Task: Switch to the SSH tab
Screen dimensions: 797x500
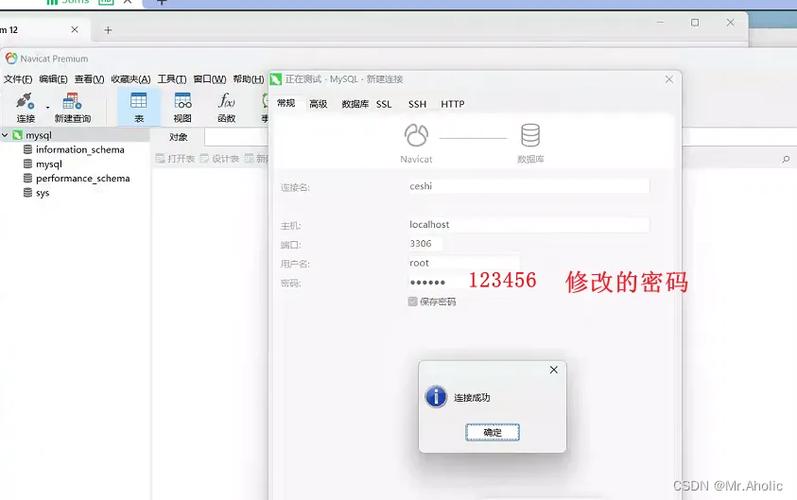Action: point(417,104)
